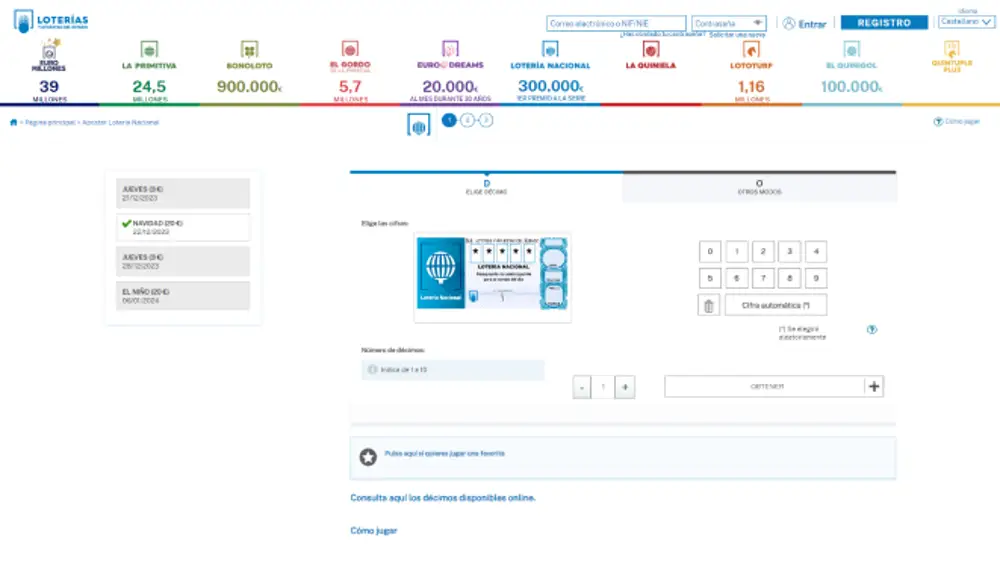The width and height of the screenshot is (1000, 567).
Task: Switch to the Elige décimo tab
Action: click(487, 187)
